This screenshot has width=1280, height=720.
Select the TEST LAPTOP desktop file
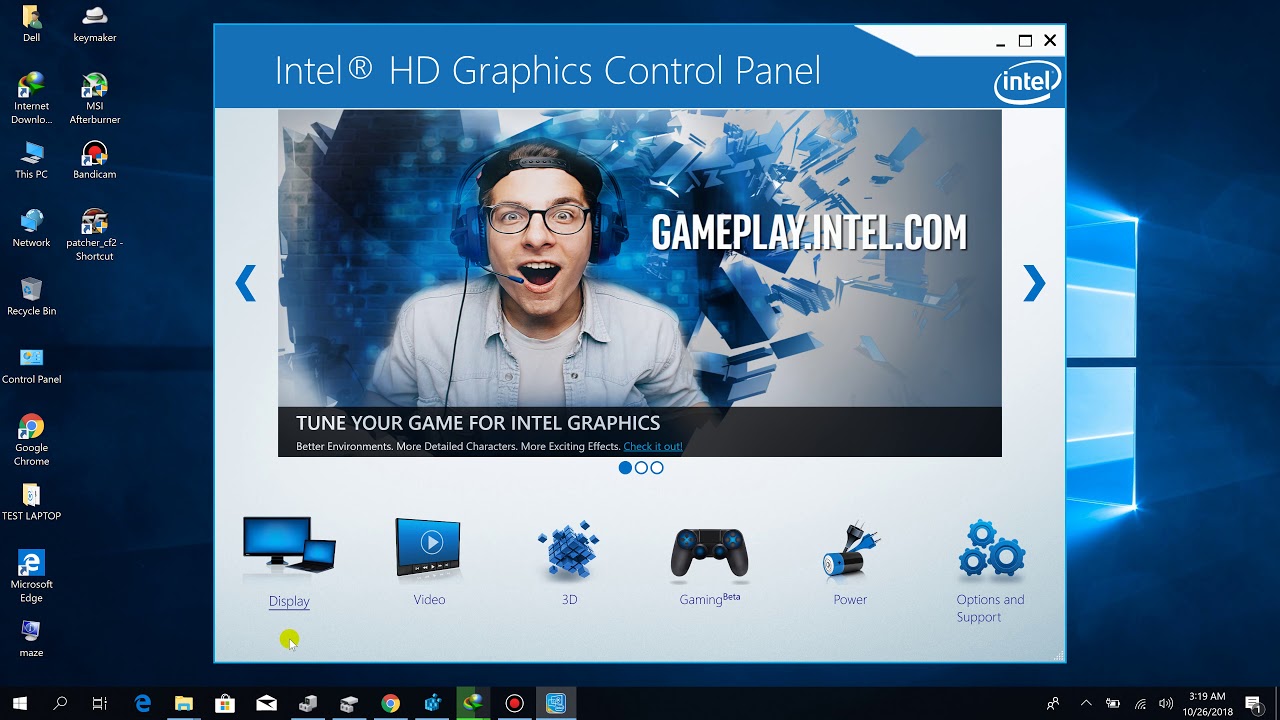tap(31, 501)
